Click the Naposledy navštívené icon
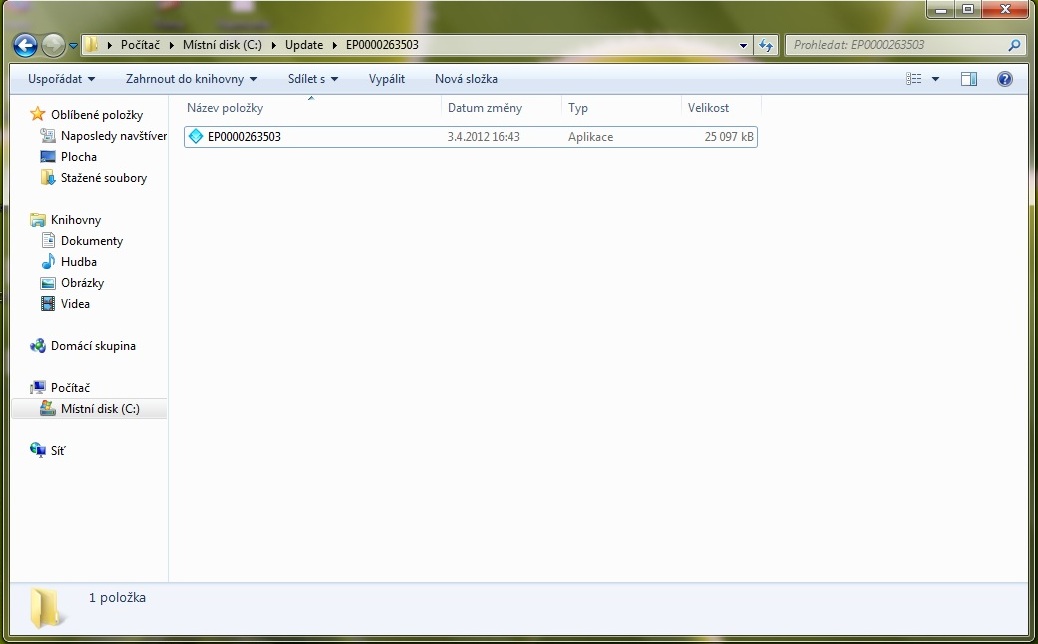 coord(48,136)
